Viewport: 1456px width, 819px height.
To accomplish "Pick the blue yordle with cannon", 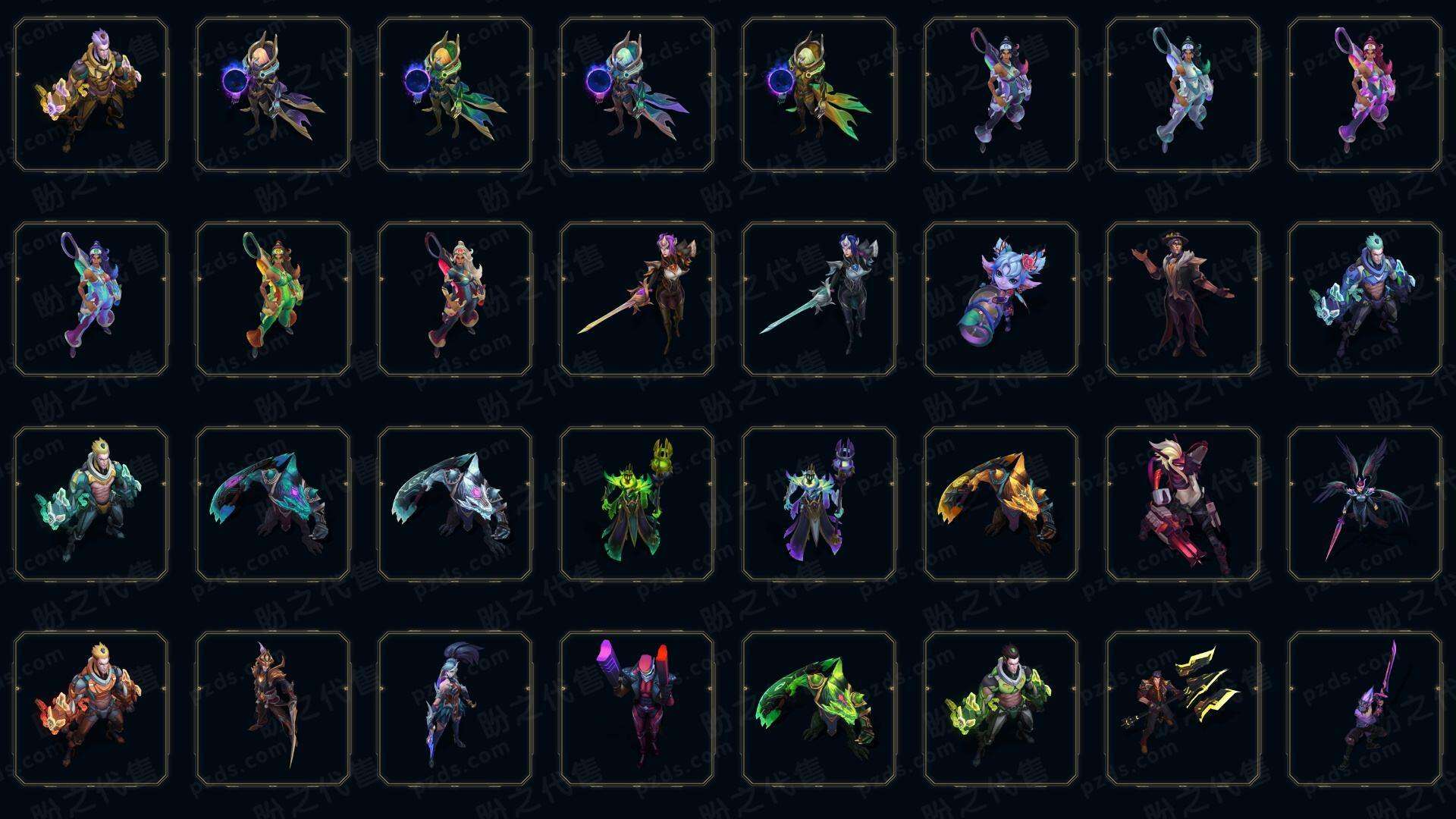I will click(x=1001, y=299).
